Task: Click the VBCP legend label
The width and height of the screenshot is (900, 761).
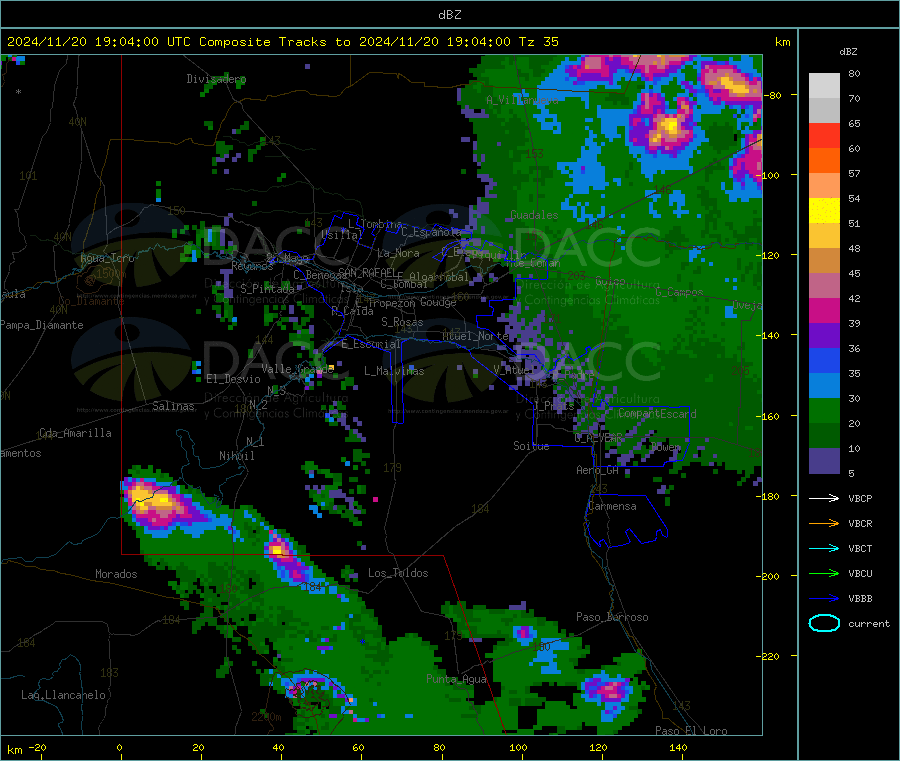Action: [x=860, y=498]
